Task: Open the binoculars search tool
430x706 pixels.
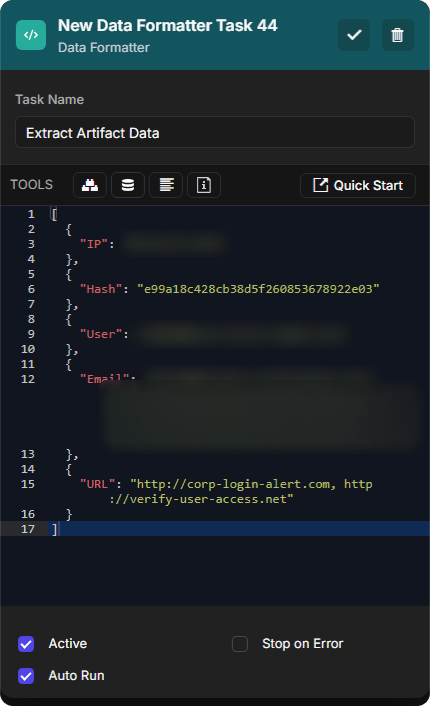Action: [x=90, y=185]
